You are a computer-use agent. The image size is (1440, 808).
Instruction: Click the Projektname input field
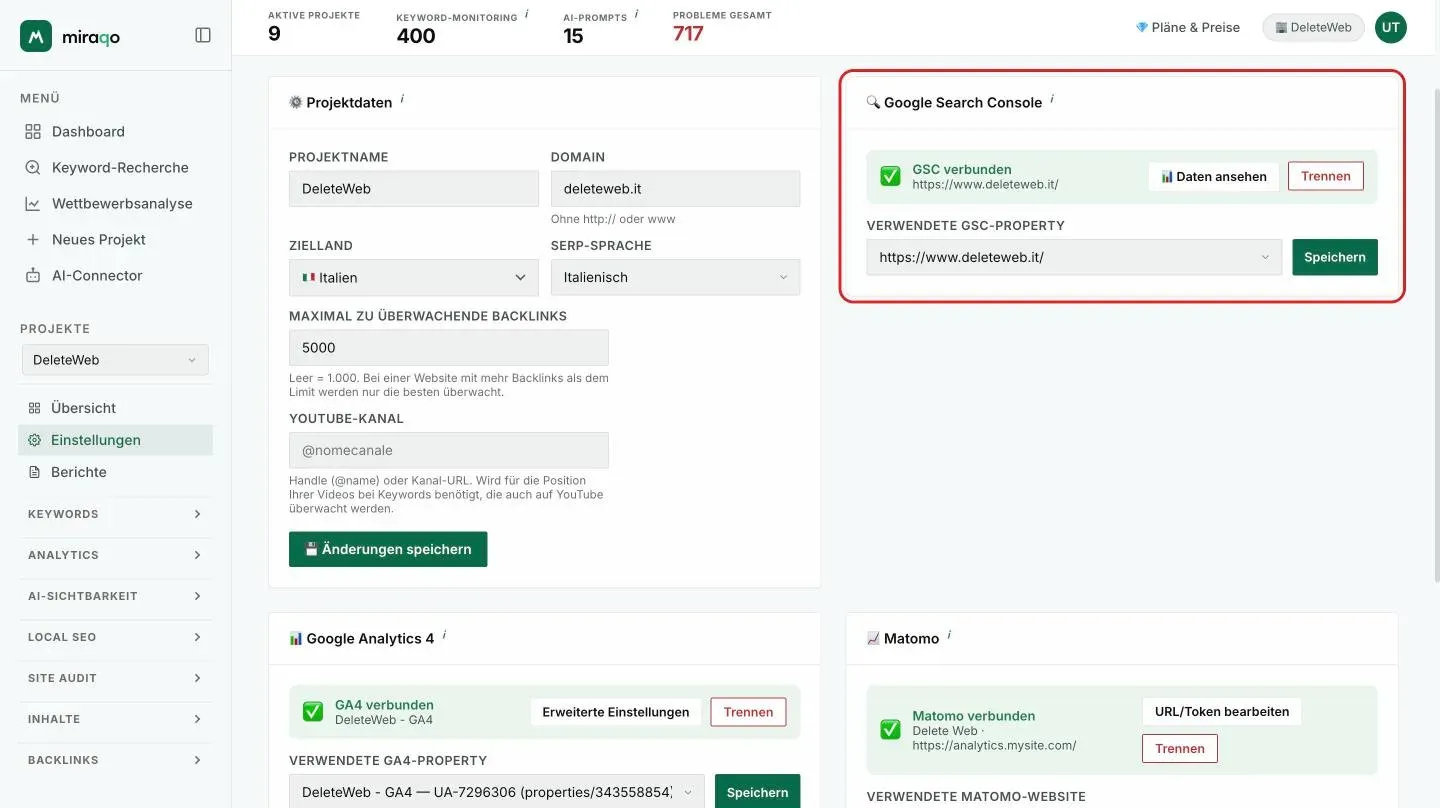pyautogui.click(x=414, y=188)
